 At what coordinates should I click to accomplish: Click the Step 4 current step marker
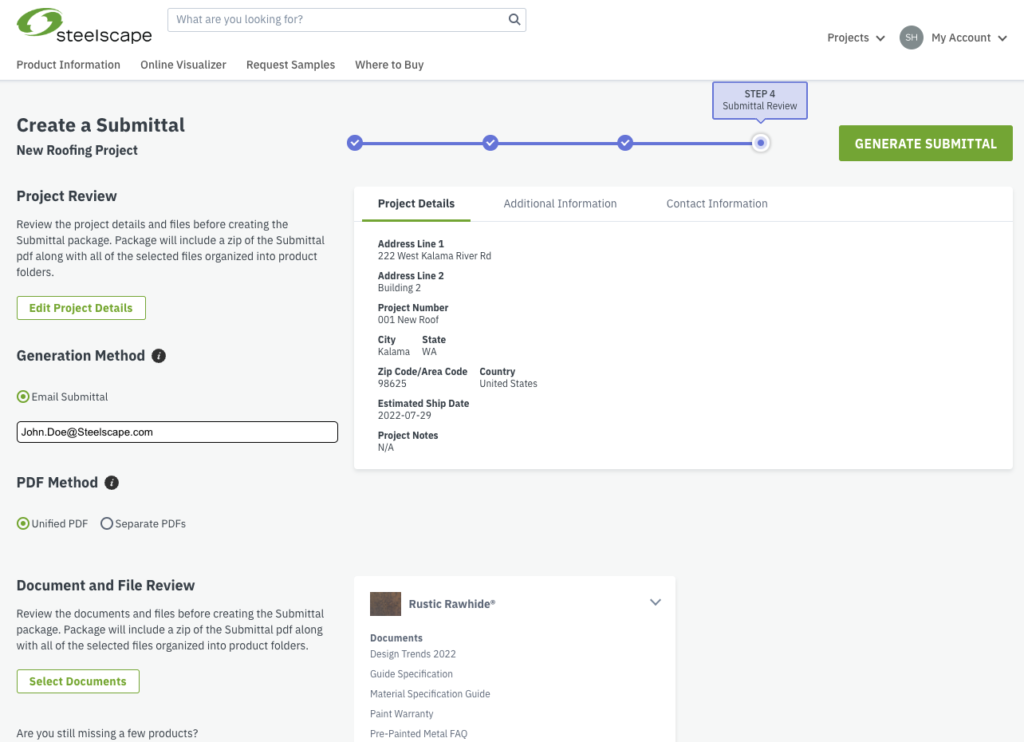tap(760, 142)
